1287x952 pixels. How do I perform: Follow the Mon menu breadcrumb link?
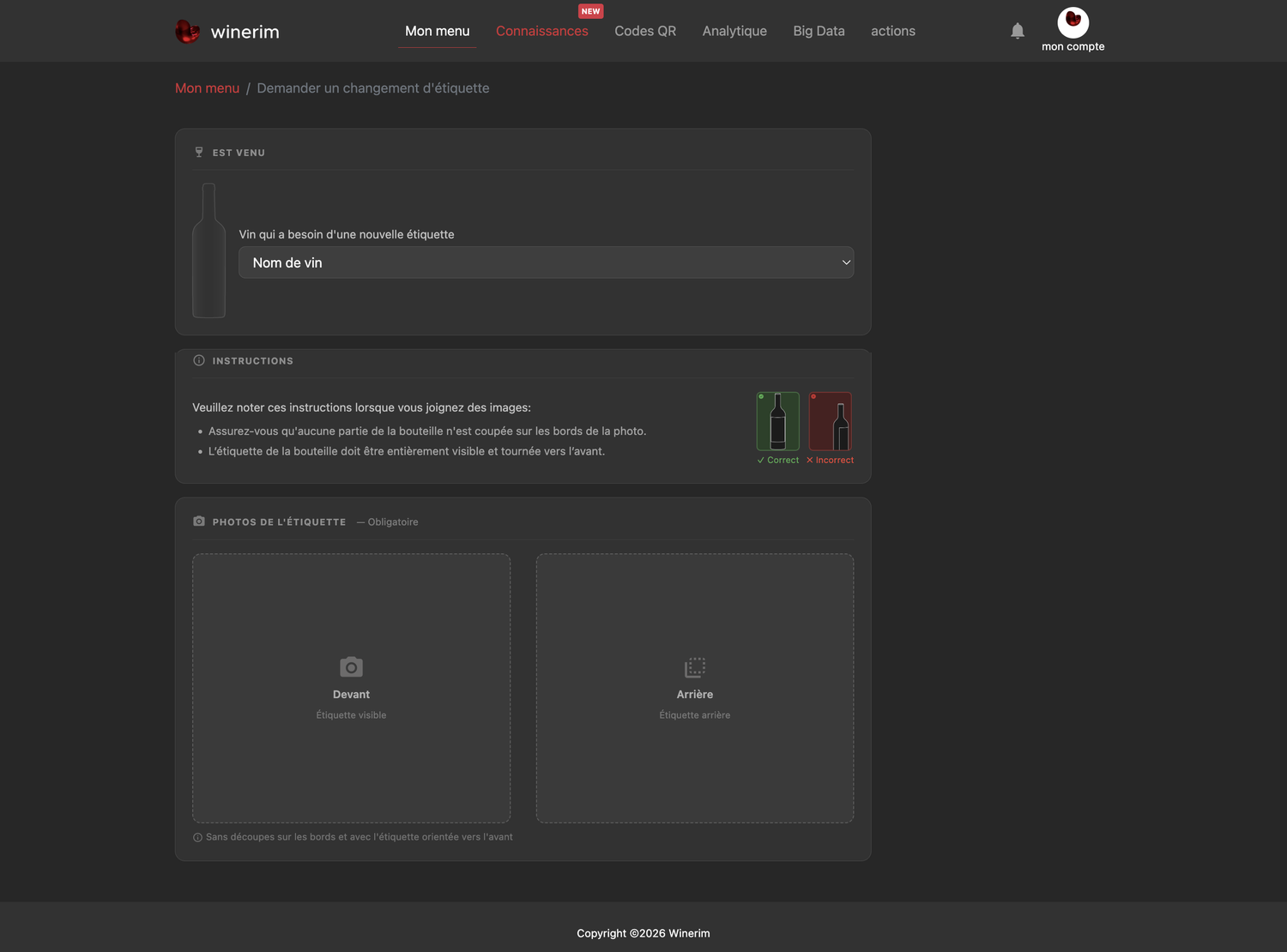pyautogui.click(x=207, y=88)
